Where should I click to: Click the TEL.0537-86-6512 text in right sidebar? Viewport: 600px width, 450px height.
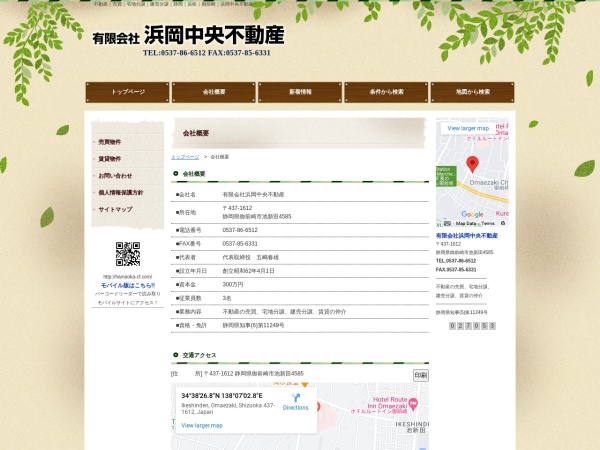pyautogui.click(x=456, y=261)
